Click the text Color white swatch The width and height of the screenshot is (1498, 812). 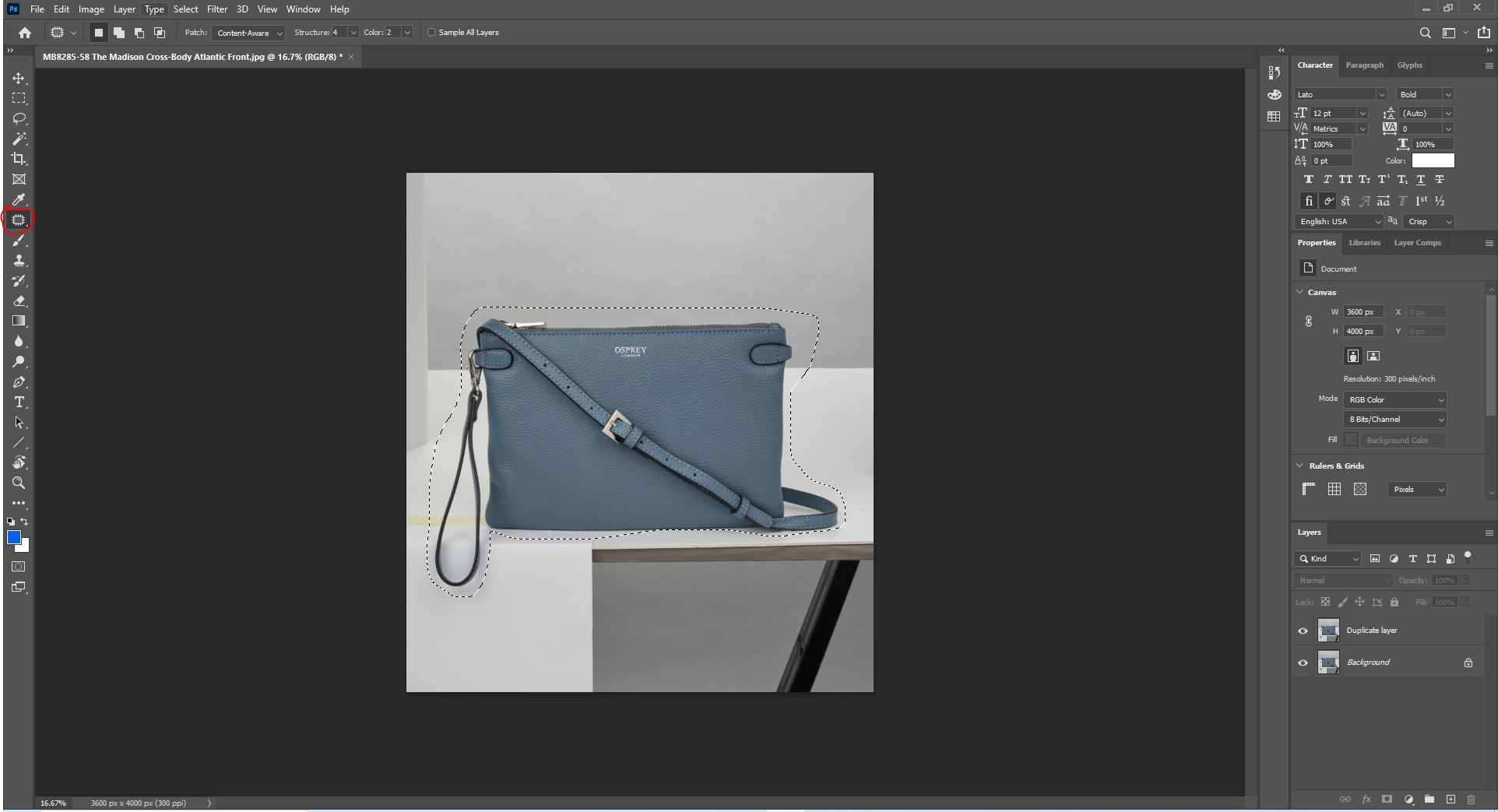(x=1433, y=160)
